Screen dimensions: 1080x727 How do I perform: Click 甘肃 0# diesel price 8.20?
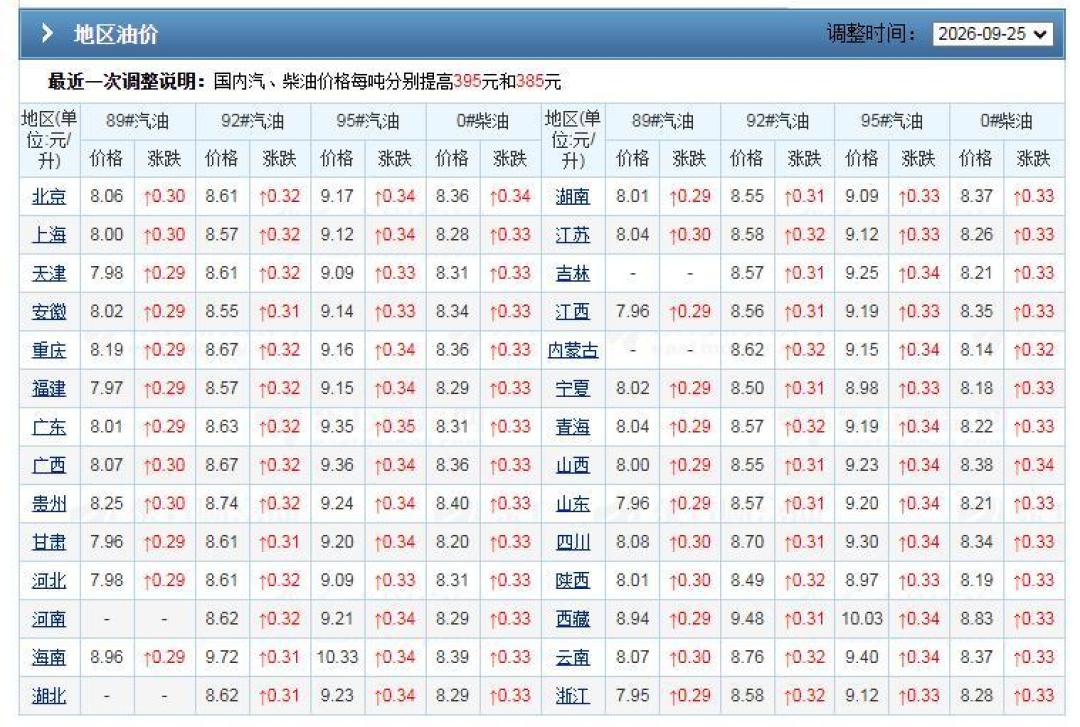pyautogui.click(x=452, y=542)
